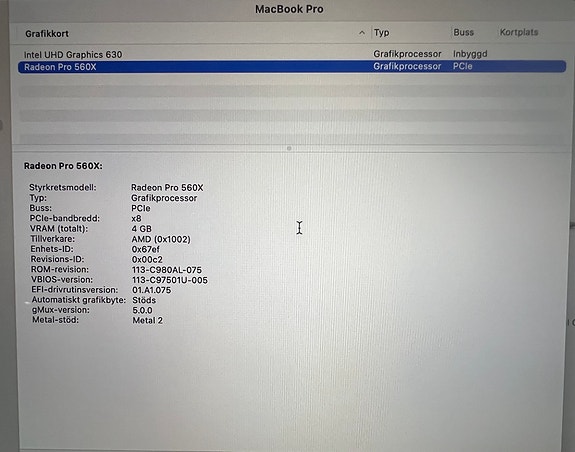Click the Styrkretsmodell value Radeon Pro 560X
This screenshot has width=575, height=452.
[167, 188]
